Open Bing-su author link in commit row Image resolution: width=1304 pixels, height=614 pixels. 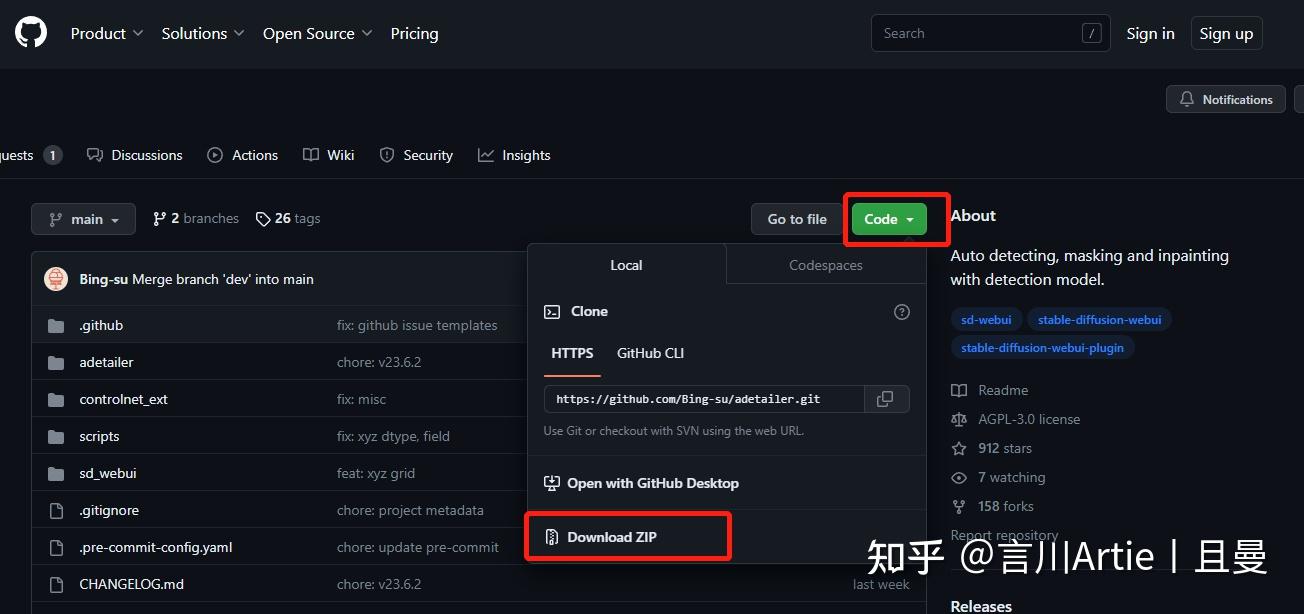click(x=104, y=279)
